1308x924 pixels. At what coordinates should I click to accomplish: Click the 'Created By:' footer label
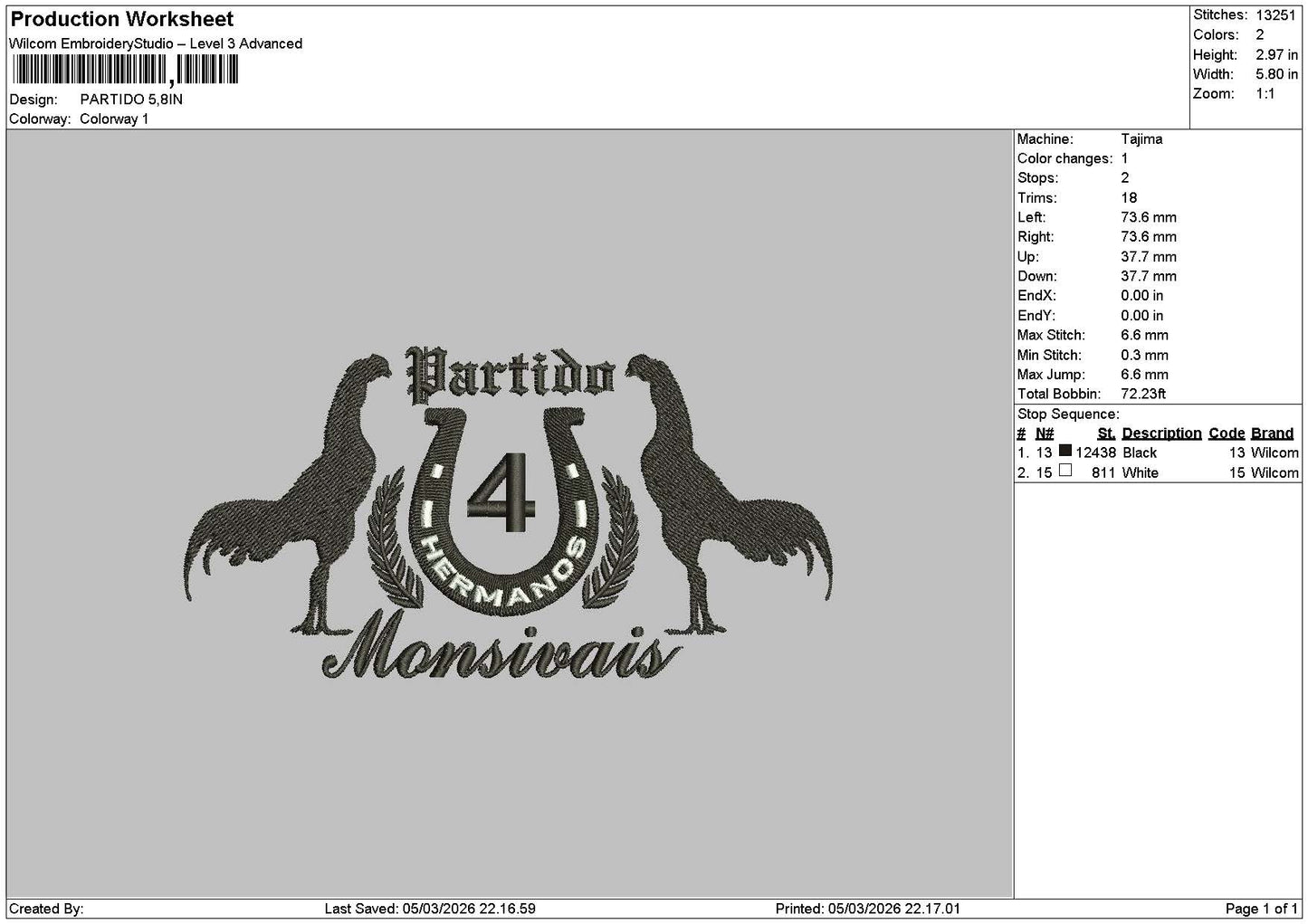pyautogui.click(x=46, y=909)
